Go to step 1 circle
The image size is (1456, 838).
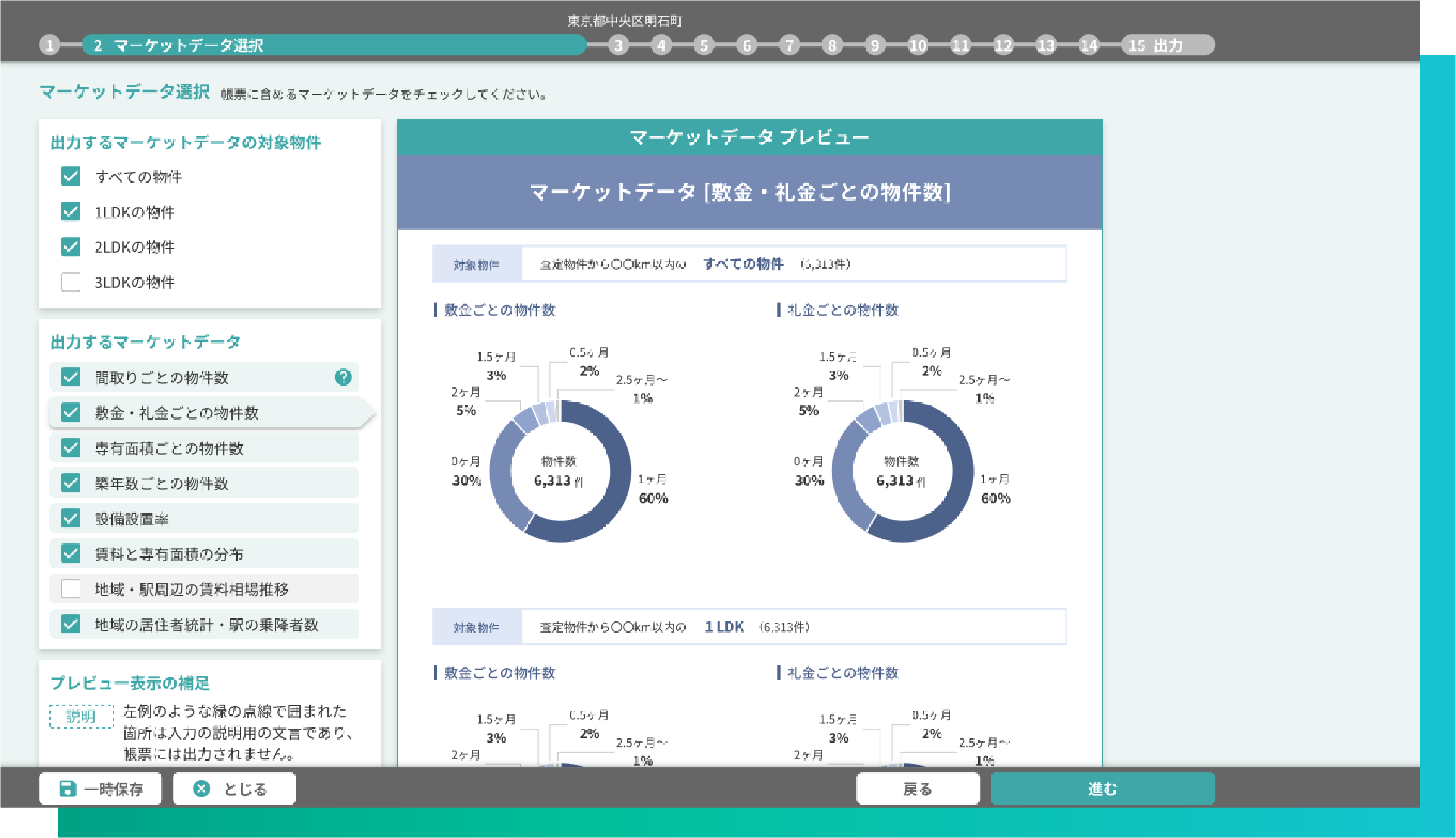(x=50, y=45)
